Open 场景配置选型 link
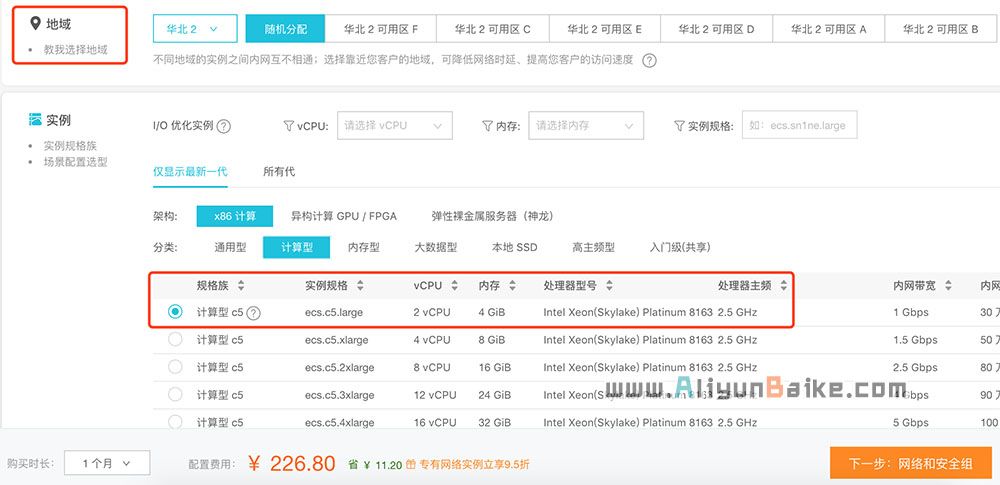The width and height of the screenshot is (1000, 485). [75, 162]
